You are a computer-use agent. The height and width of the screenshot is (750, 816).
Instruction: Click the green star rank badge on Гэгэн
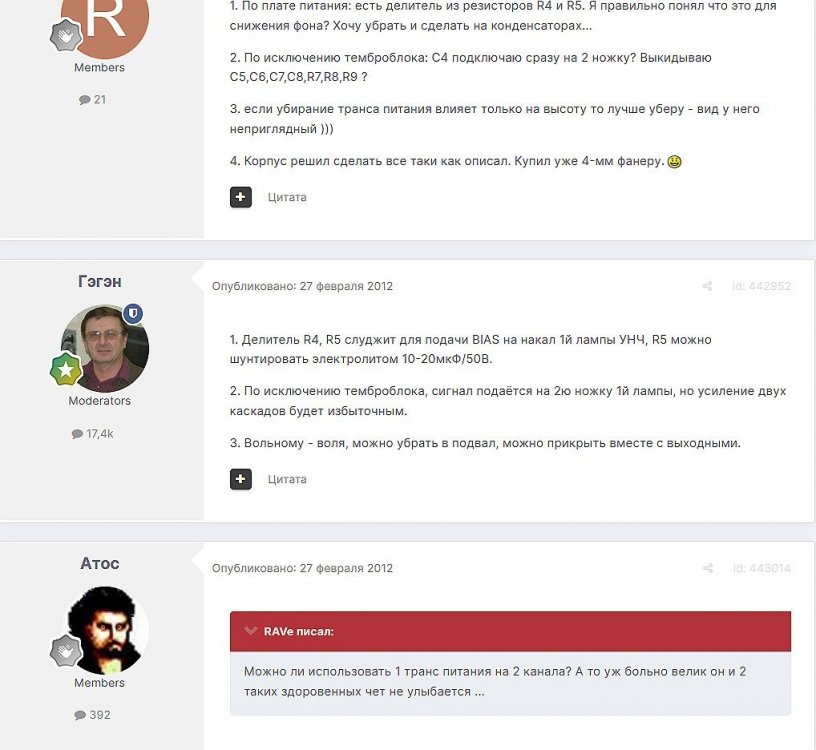(x=66, y=368)
